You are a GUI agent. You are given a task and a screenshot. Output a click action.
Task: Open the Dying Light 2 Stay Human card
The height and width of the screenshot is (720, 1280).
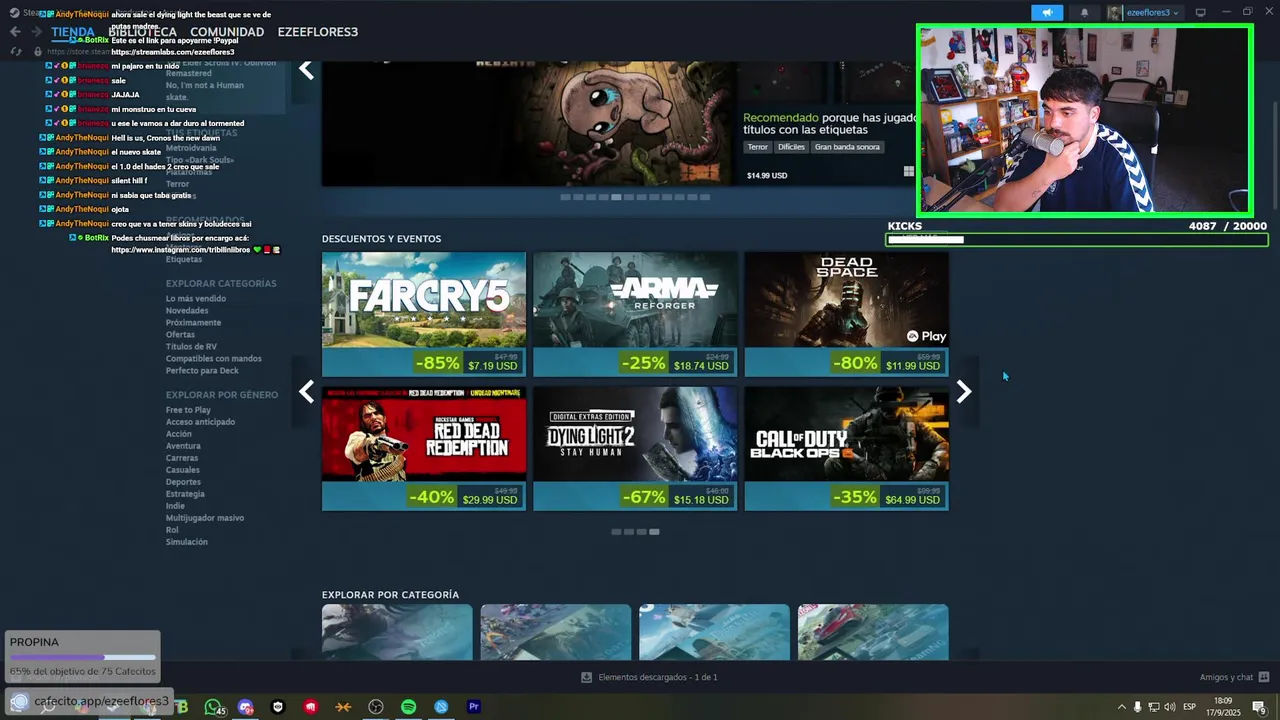tap(635, 448)
